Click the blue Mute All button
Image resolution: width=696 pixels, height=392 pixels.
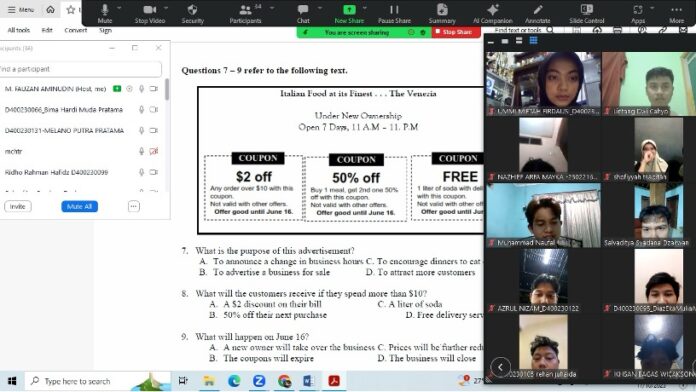click(x=79, y=206)
